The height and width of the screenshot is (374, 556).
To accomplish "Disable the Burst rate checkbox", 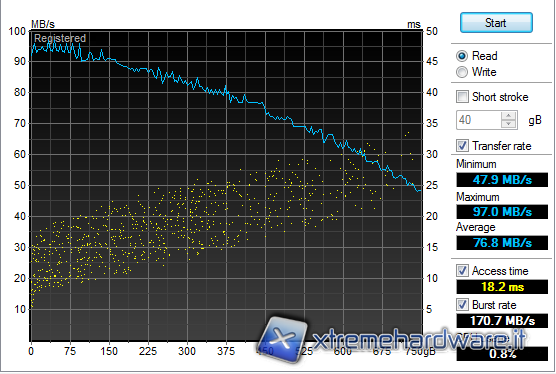I will (x=462, y=305).
